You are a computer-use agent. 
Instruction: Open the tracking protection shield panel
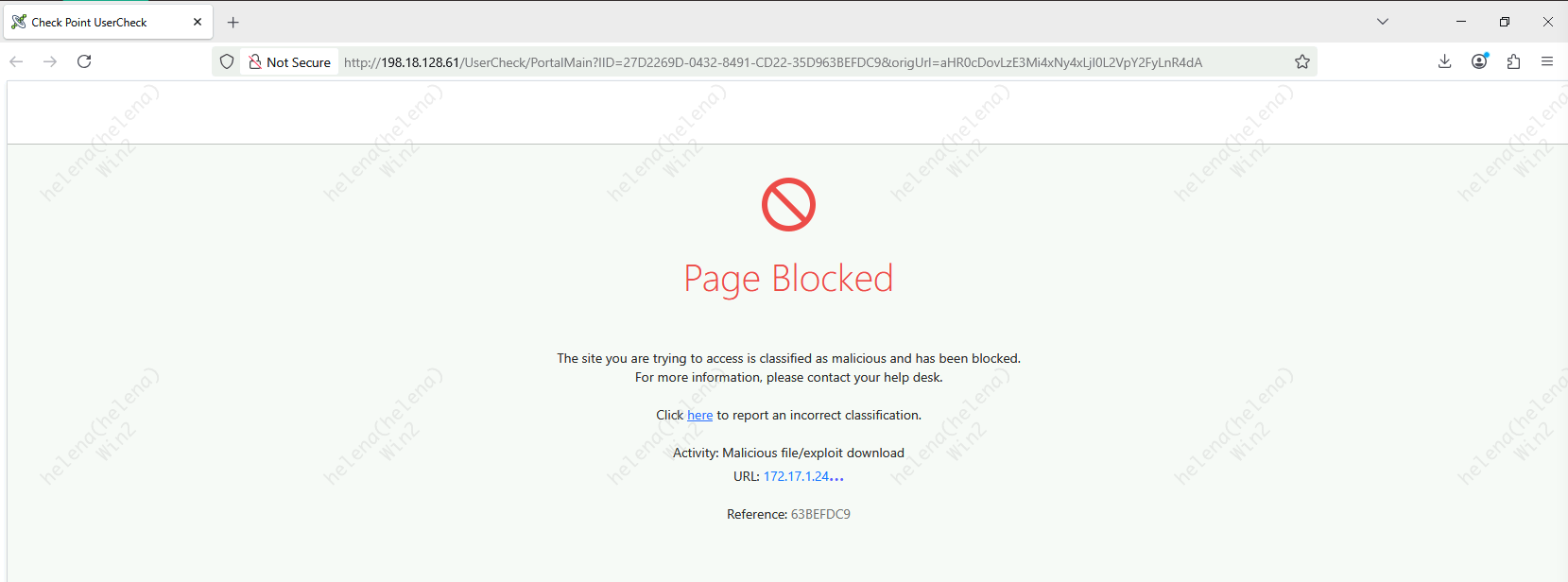227,61
